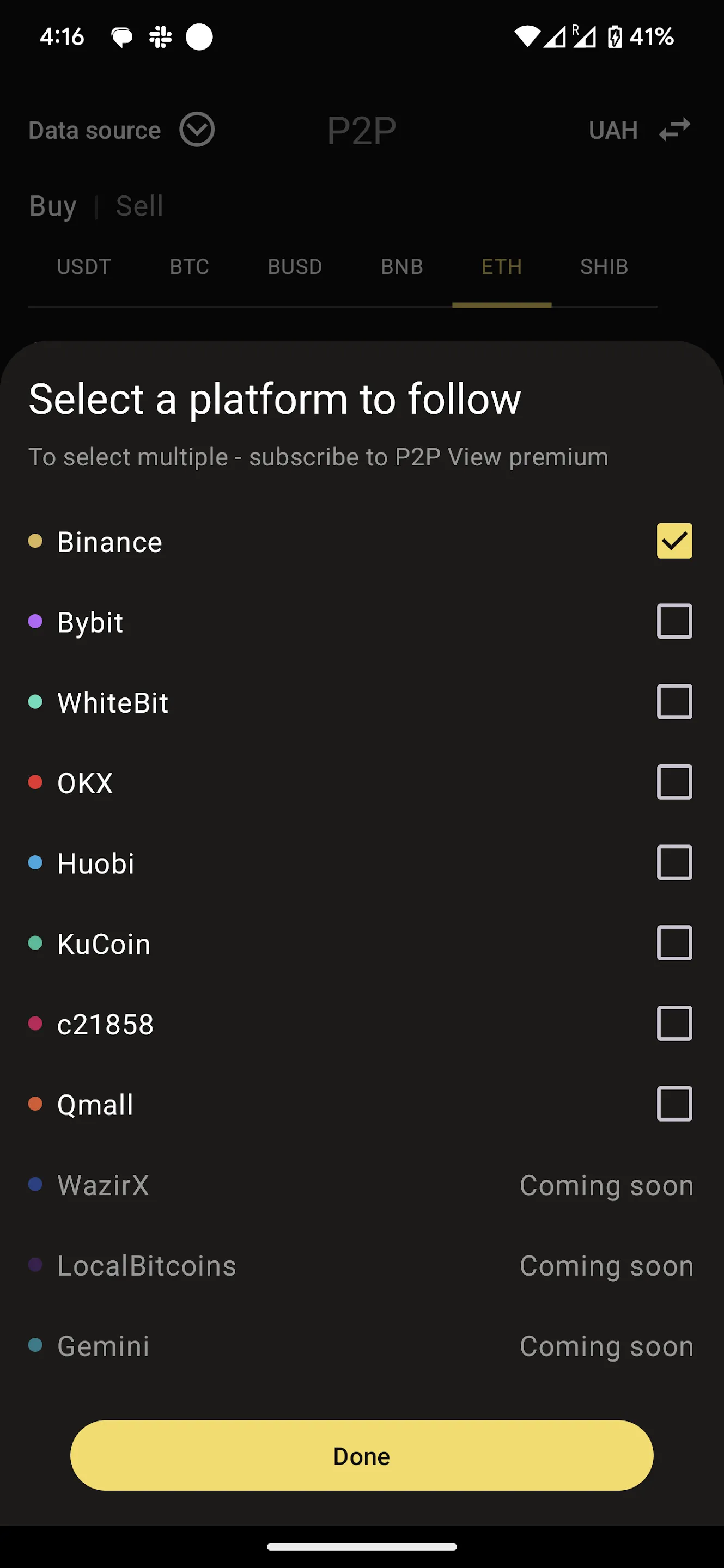Click the yellow dot icon beside Binance
This screenshot has height=1568, width=724.
[x=35, y=541]
